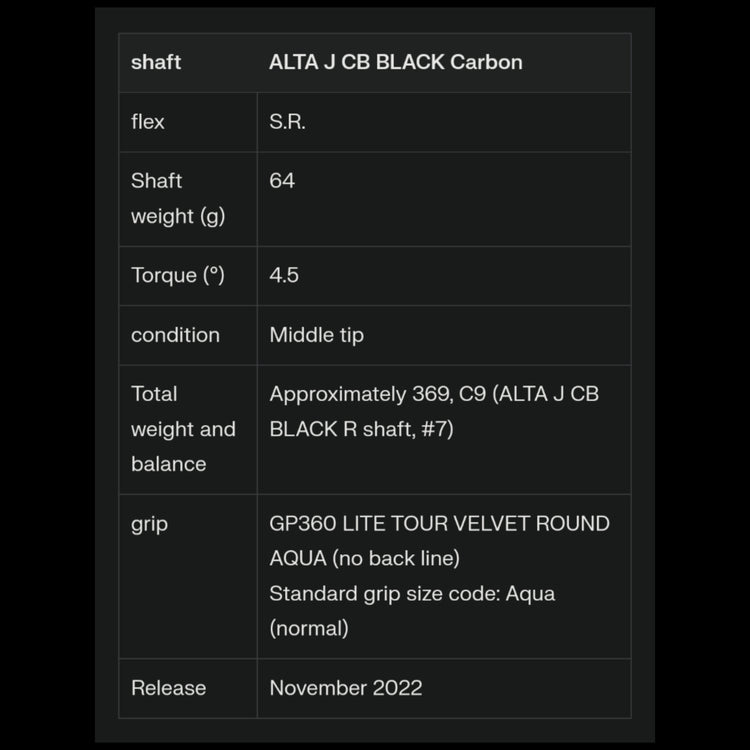Select the 'S.R.' flex value
Image resolution: width=750 pixels, height=750 pixels.
click(x=287, y=122)
